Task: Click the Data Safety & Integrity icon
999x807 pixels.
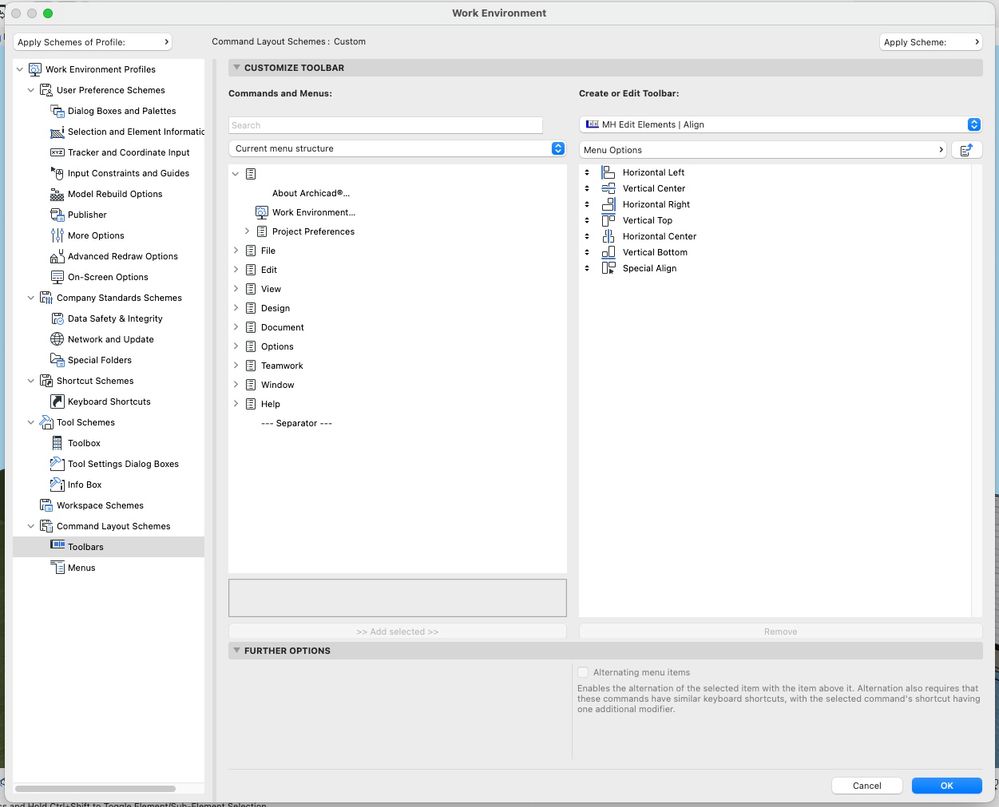Action: pos(57,318)
